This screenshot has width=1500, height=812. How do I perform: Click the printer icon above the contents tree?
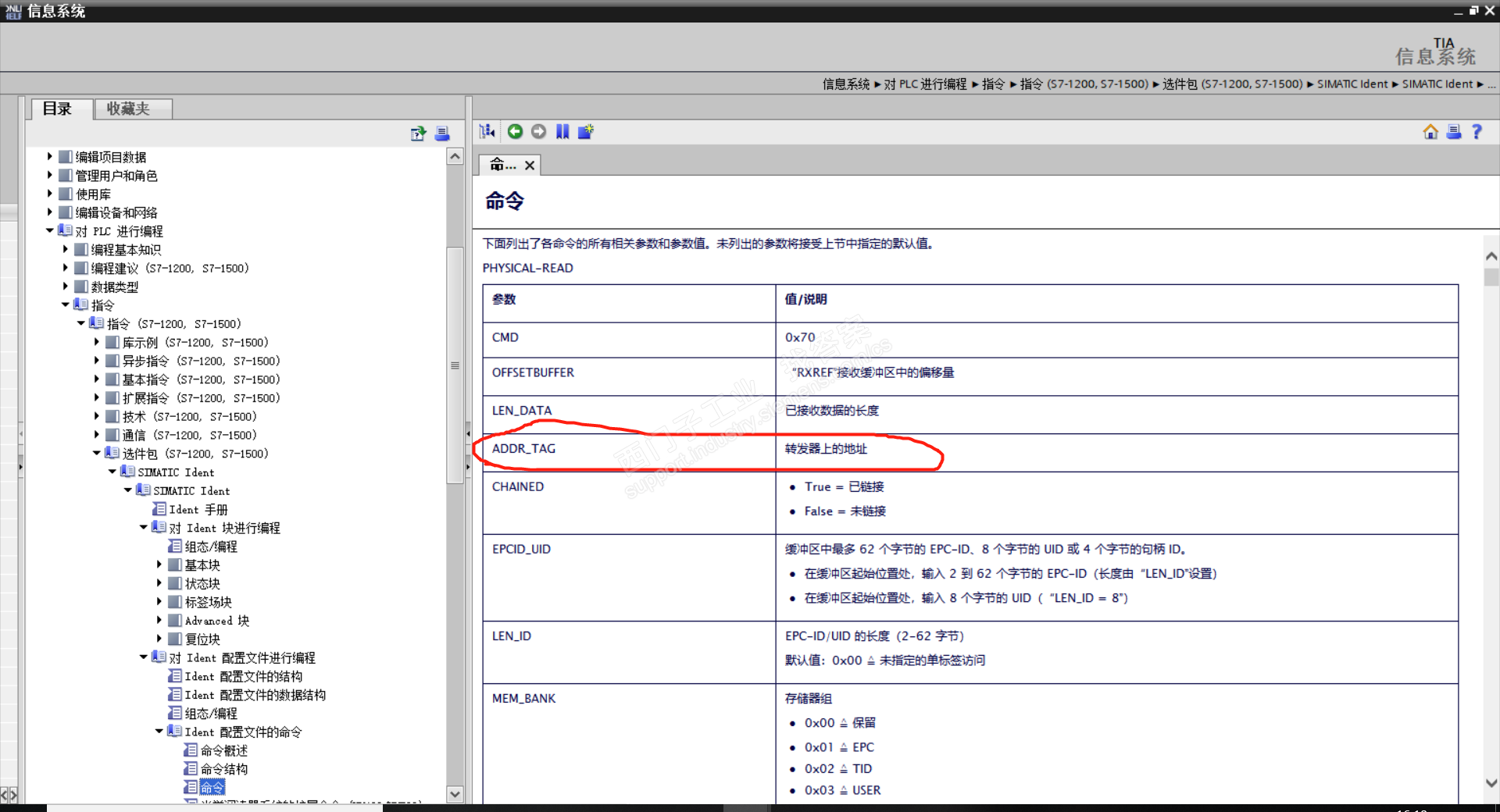pyautogui.click(x=442, y=134)
